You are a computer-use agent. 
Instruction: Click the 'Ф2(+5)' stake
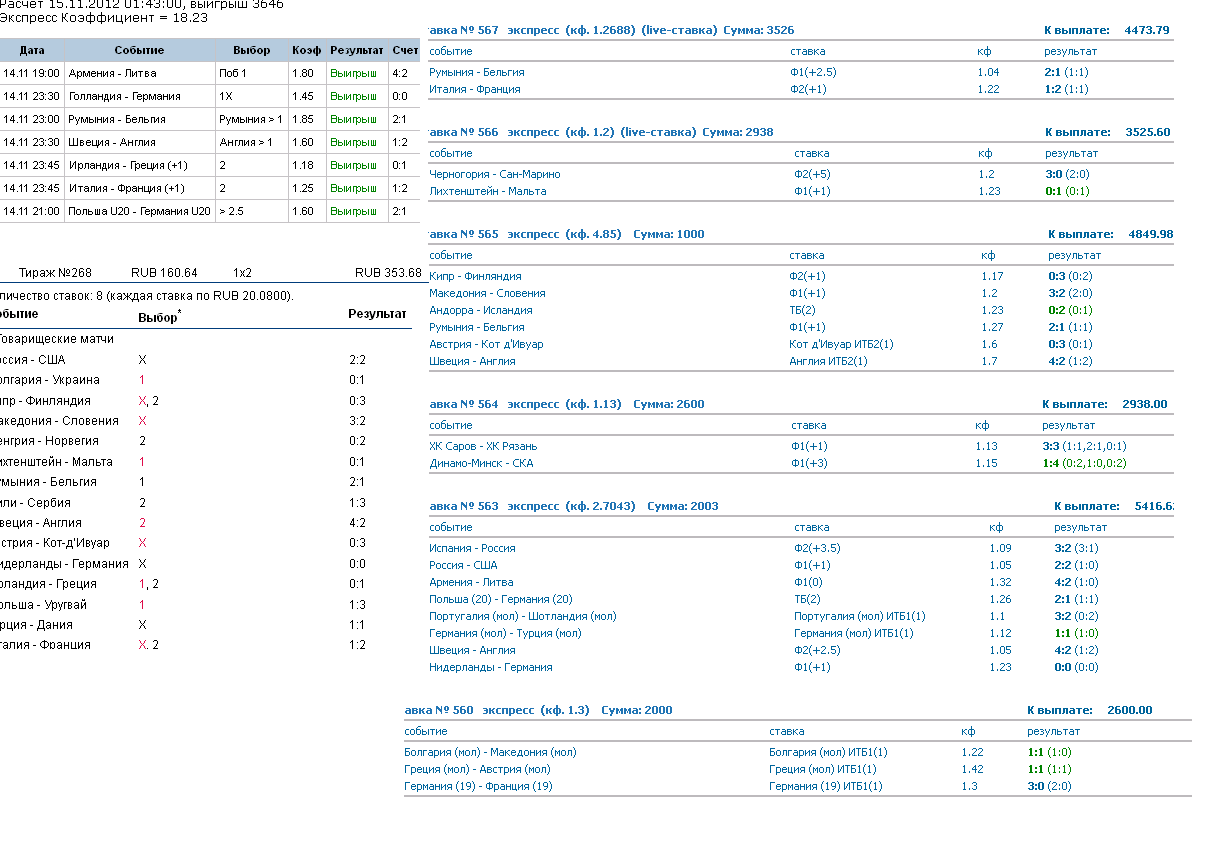(812, 174)
